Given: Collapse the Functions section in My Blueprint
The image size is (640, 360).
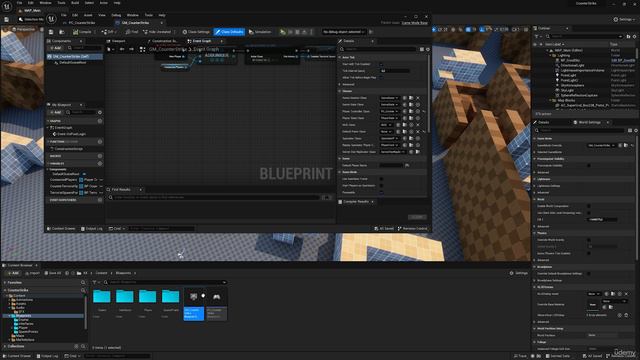Looking at the screenshot, I should click(48, 142).
